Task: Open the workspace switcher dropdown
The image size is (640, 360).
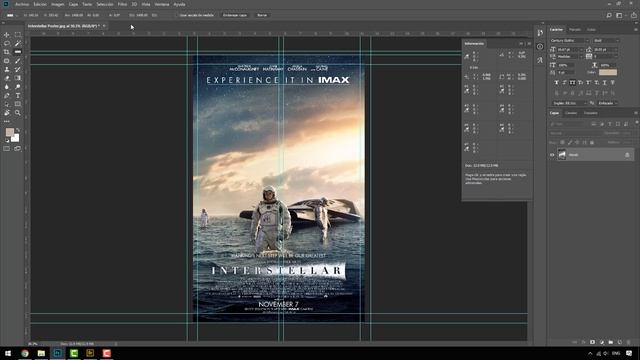Action: [620, 15]
